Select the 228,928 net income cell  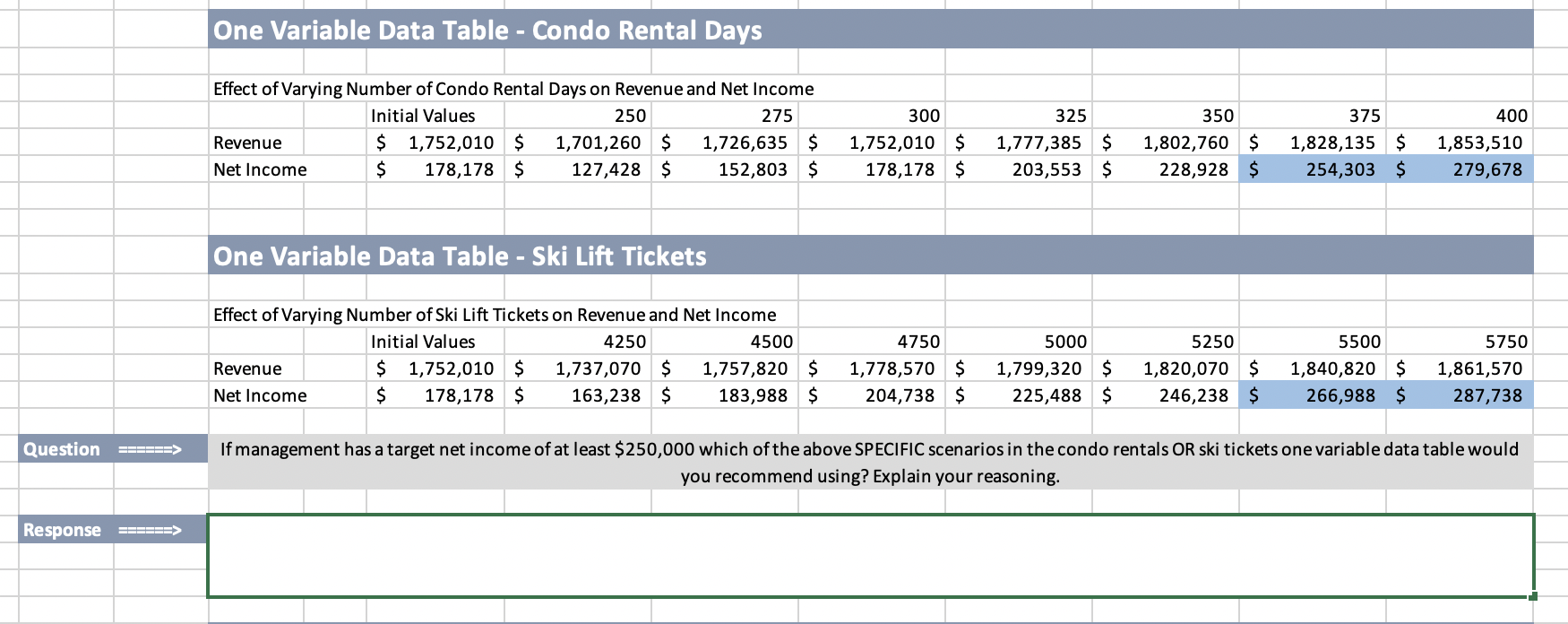1165,169
